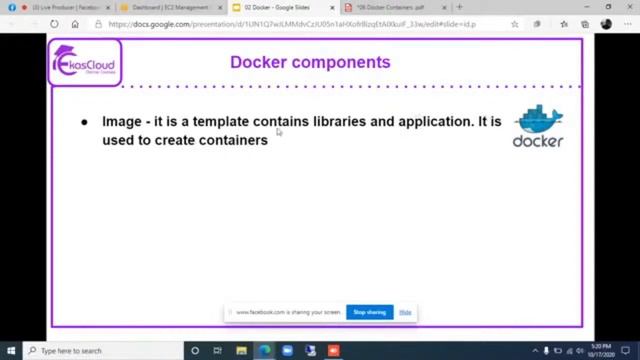Close the 02 Docker Google Slides tab
Screen dimensions: 640x360
[x=332, y=7]
